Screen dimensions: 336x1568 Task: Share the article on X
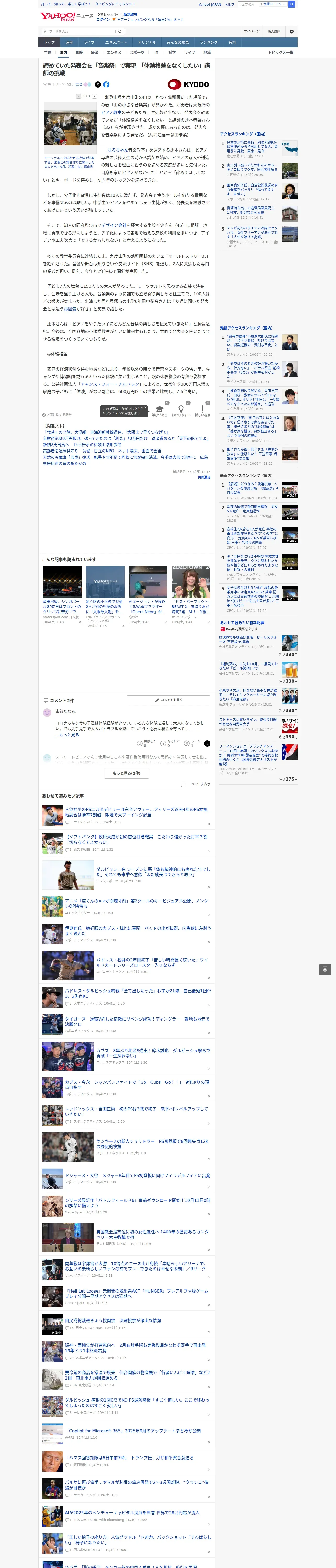98,85
